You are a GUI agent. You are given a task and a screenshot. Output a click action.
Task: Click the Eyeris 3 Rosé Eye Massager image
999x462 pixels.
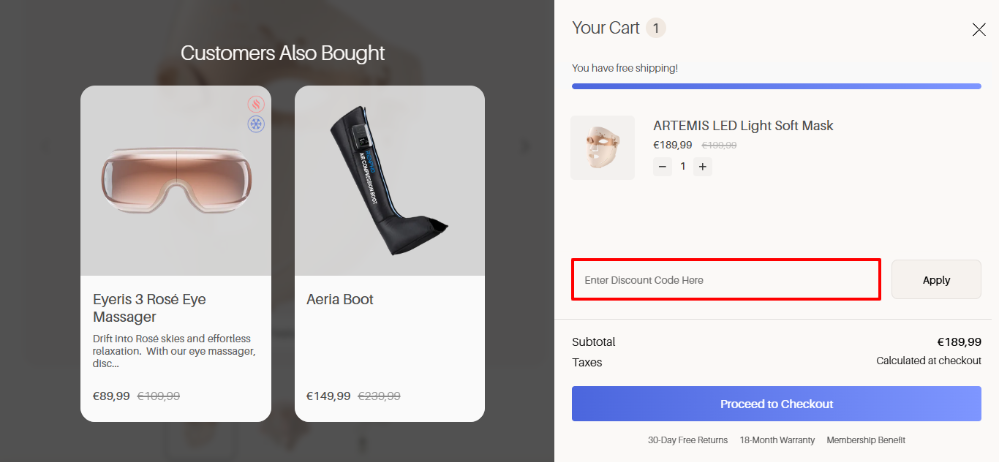[x=176, y=180]
